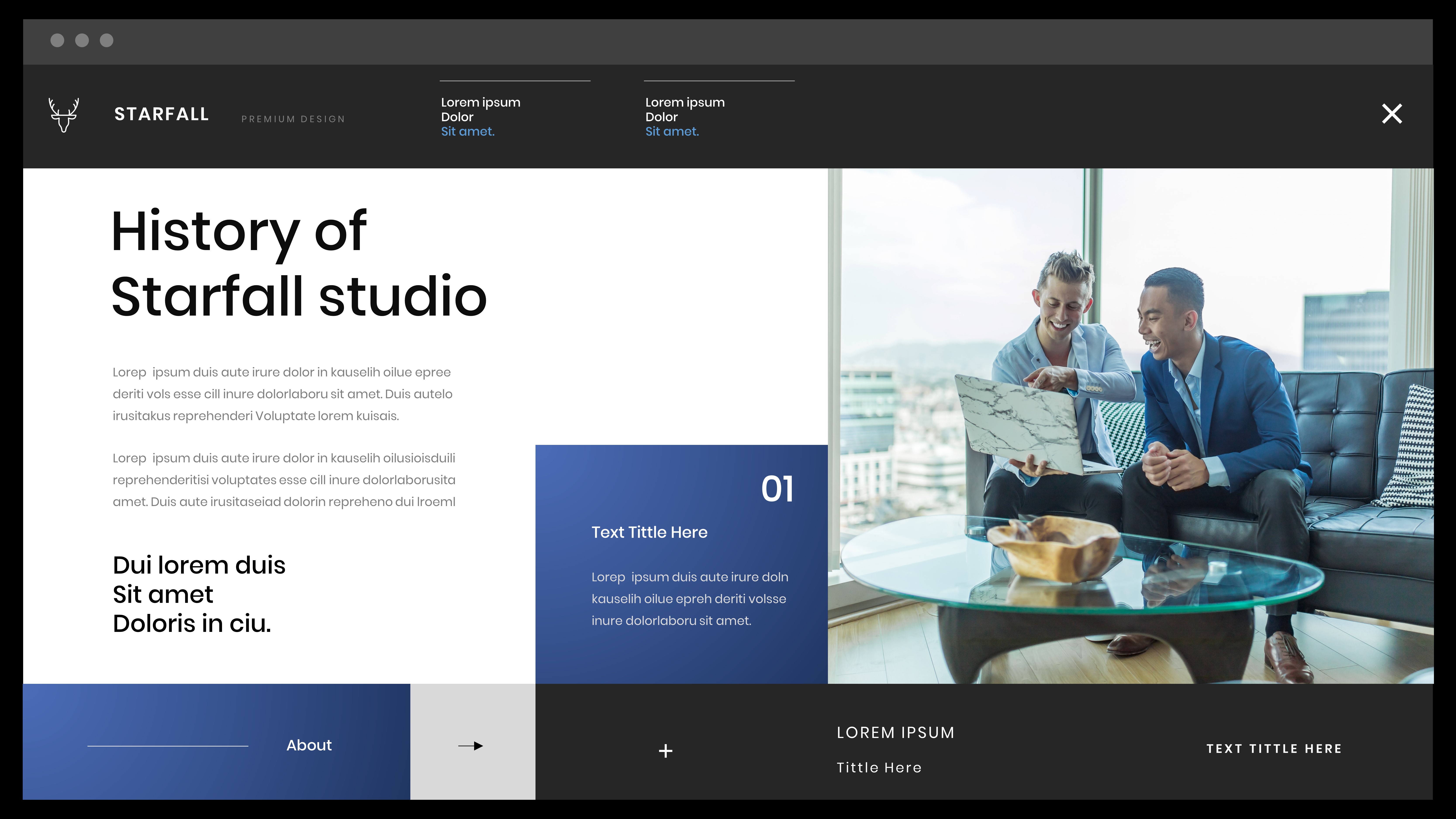Click the right arrow in gray box
This screenshot has height=819, width=1456.
(471, 746)
